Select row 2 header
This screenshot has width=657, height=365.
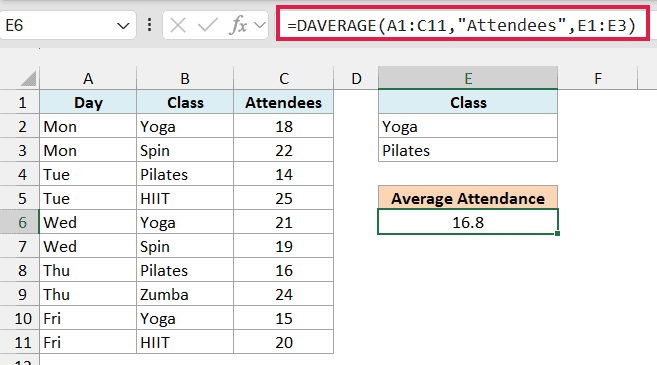[20, 127]
